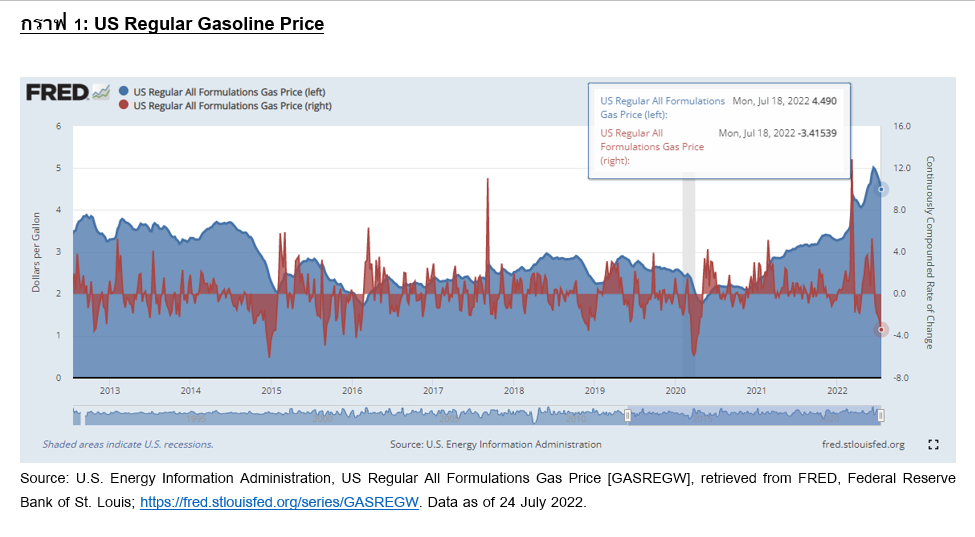975x537 pixels.
Task: Open the fred.stlouisfed.org/series/GASREGW hyperlink
Action: click(x=279, y=502)
